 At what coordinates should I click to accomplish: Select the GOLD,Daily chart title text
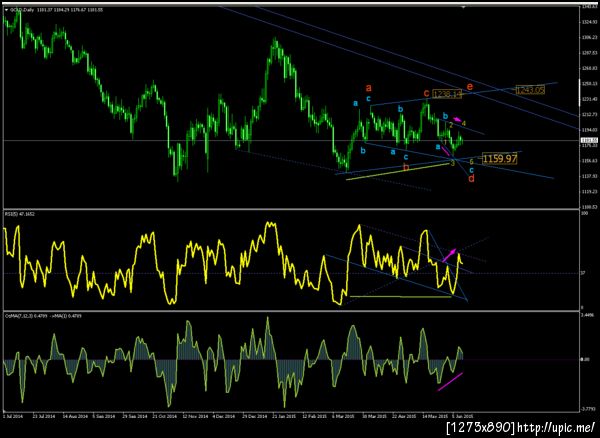tap(22, 10)
